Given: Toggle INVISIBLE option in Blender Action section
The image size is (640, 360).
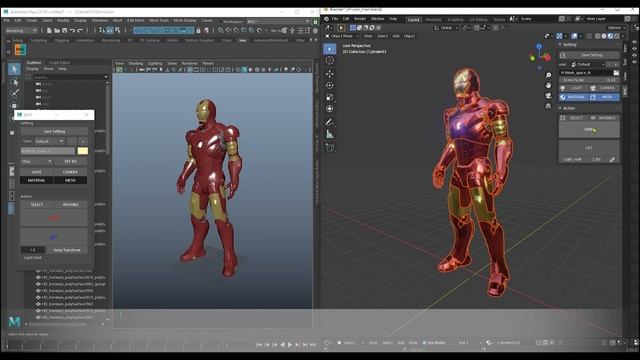Looking at the screenshot, I should click(x=604, y=118).
